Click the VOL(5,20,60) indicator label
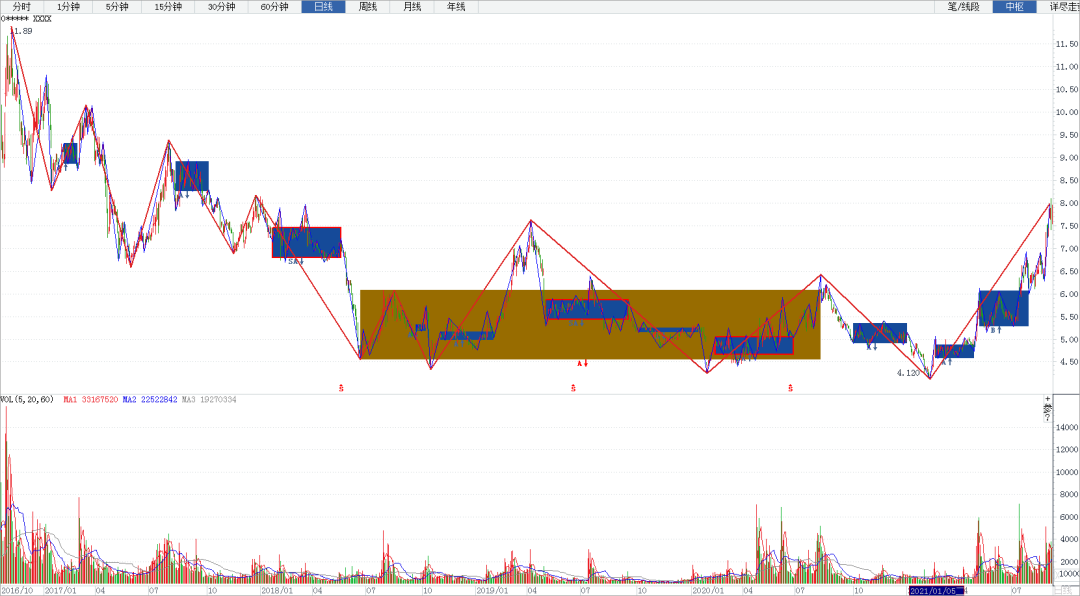Viewport: 1080px width, 596px height. pyautogui.click(x=27, y=400)
